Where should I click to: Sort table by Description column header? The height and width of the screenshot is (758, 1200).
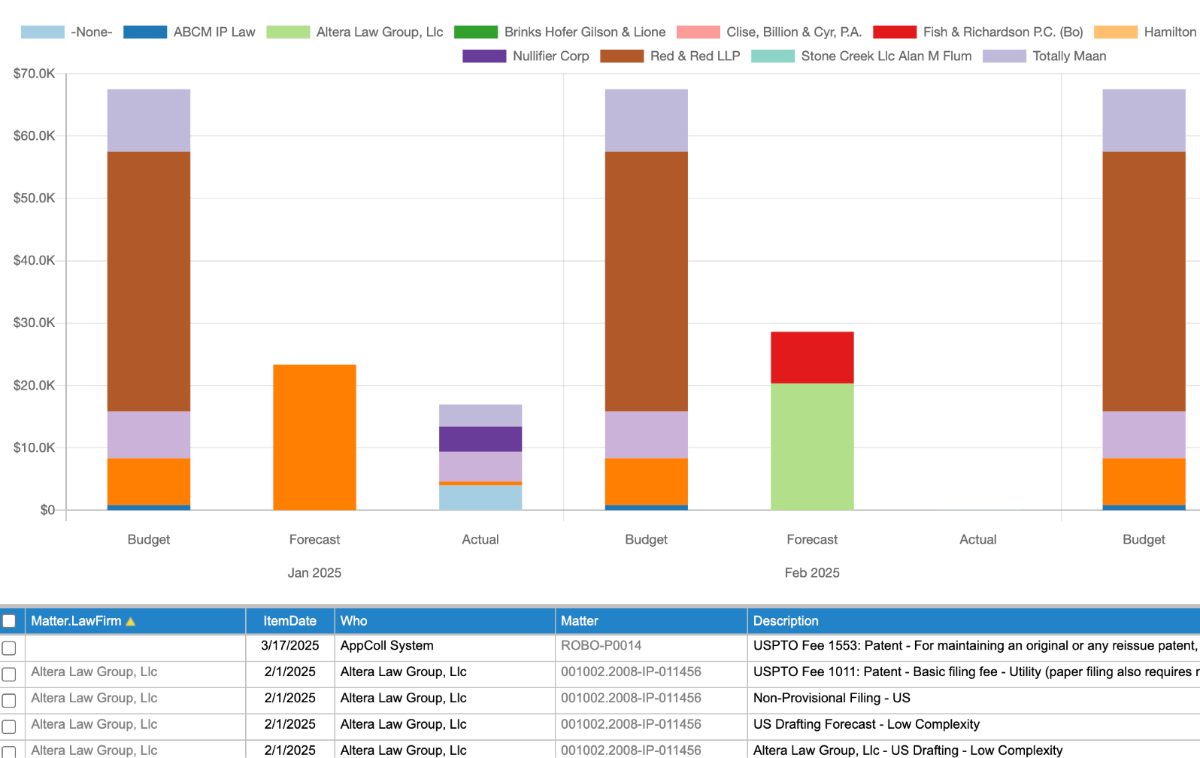tap(973, 621)
